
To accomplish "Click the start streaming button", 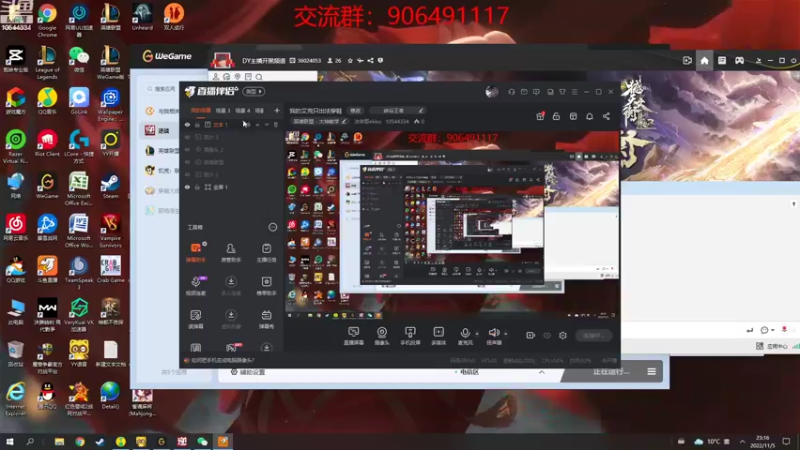I will tap(593, 335).
